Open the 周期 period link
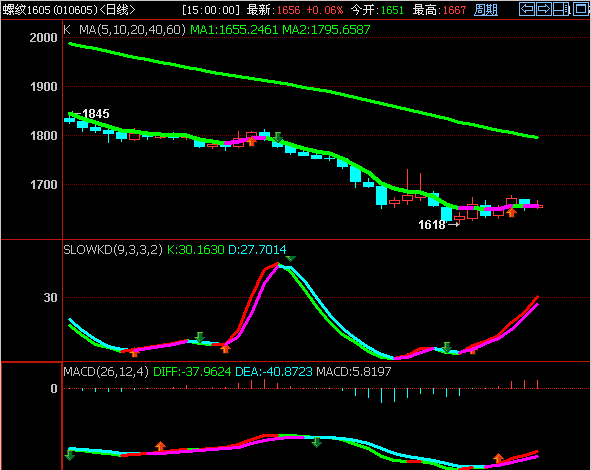This screenshot has height=470, width=591. click(485, 10)
